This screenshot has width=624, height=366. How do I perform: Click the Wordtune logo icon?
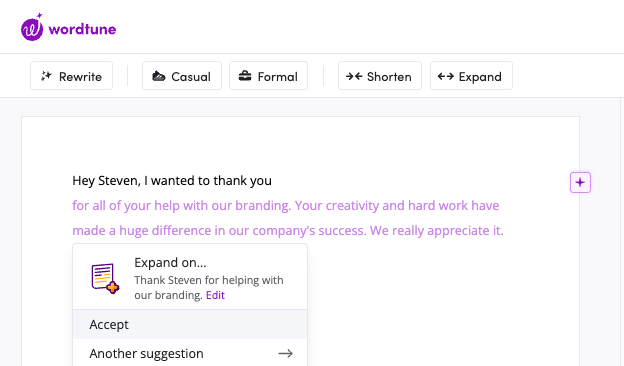[32, 27]
